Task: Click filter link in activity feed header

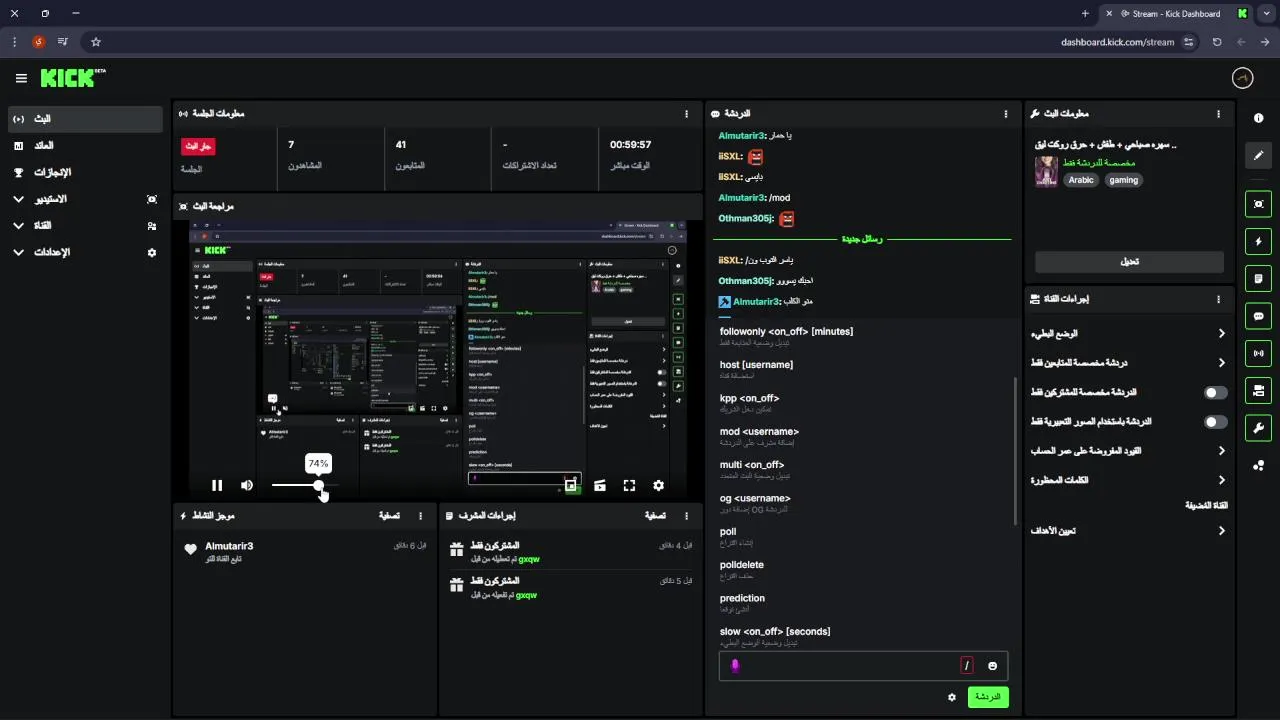Action: pyautogui.click(x=389, y=516)
